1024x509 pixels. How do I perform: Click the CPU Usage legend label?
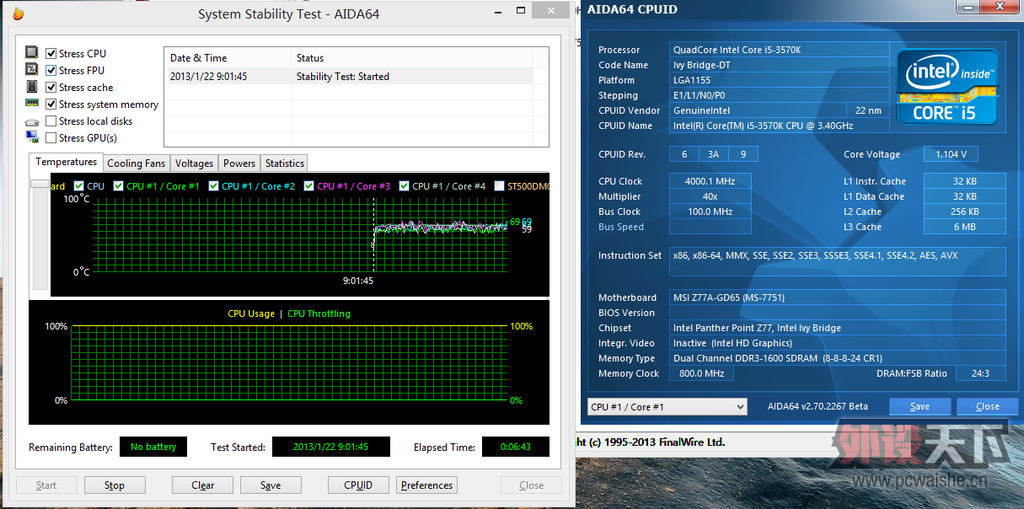click(251, 314)
